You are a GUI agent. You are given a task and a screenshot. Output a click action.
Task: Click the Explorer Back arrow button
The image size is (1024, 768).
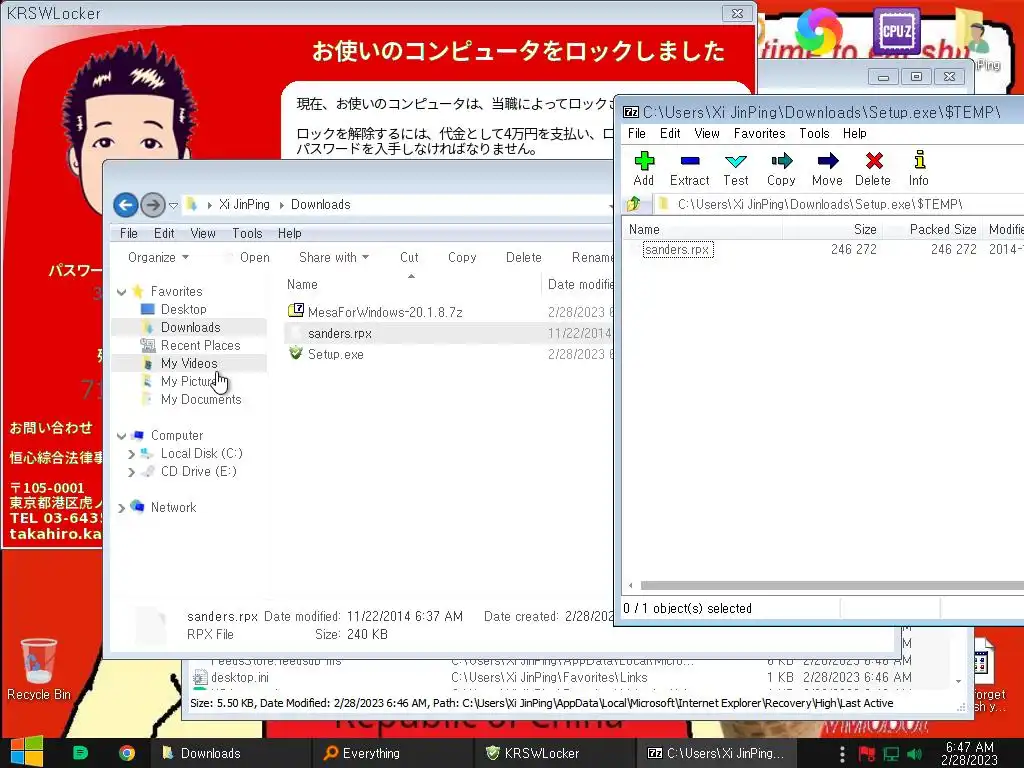click(125, 205)
